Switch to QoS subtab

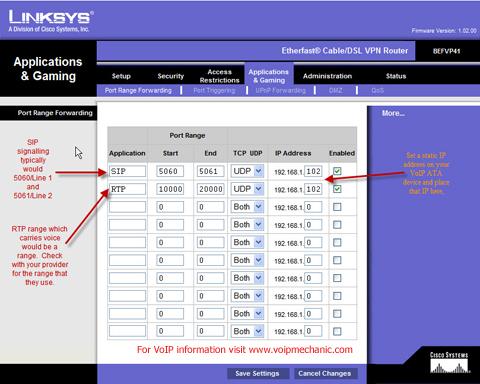pos(378,91)
